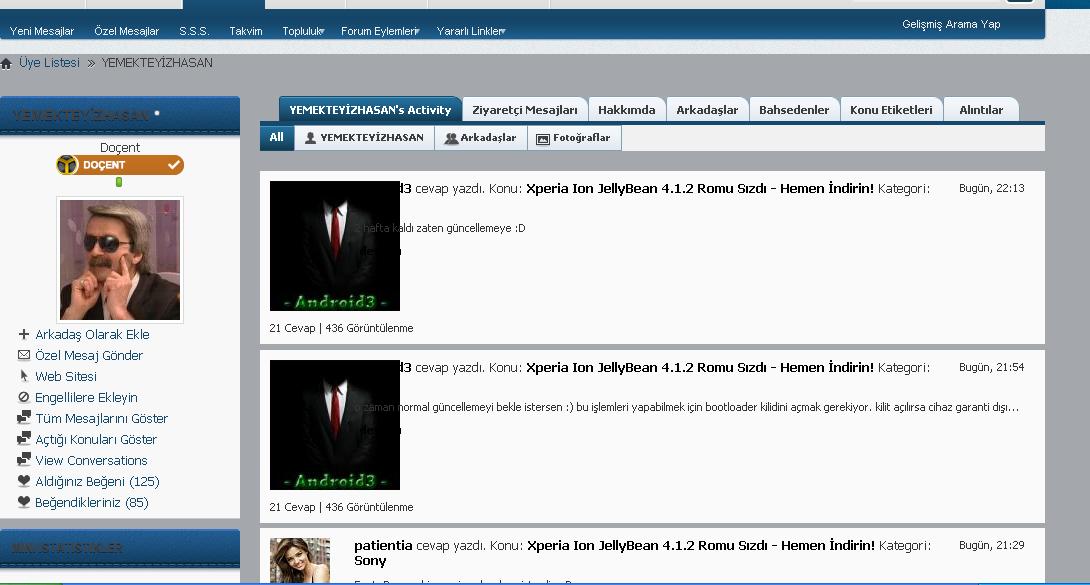The height and width of the screenshot is (585, 1090).
Task: Filter activity by YEMEKTEYİZHASAN only
Action: (364, 138)
